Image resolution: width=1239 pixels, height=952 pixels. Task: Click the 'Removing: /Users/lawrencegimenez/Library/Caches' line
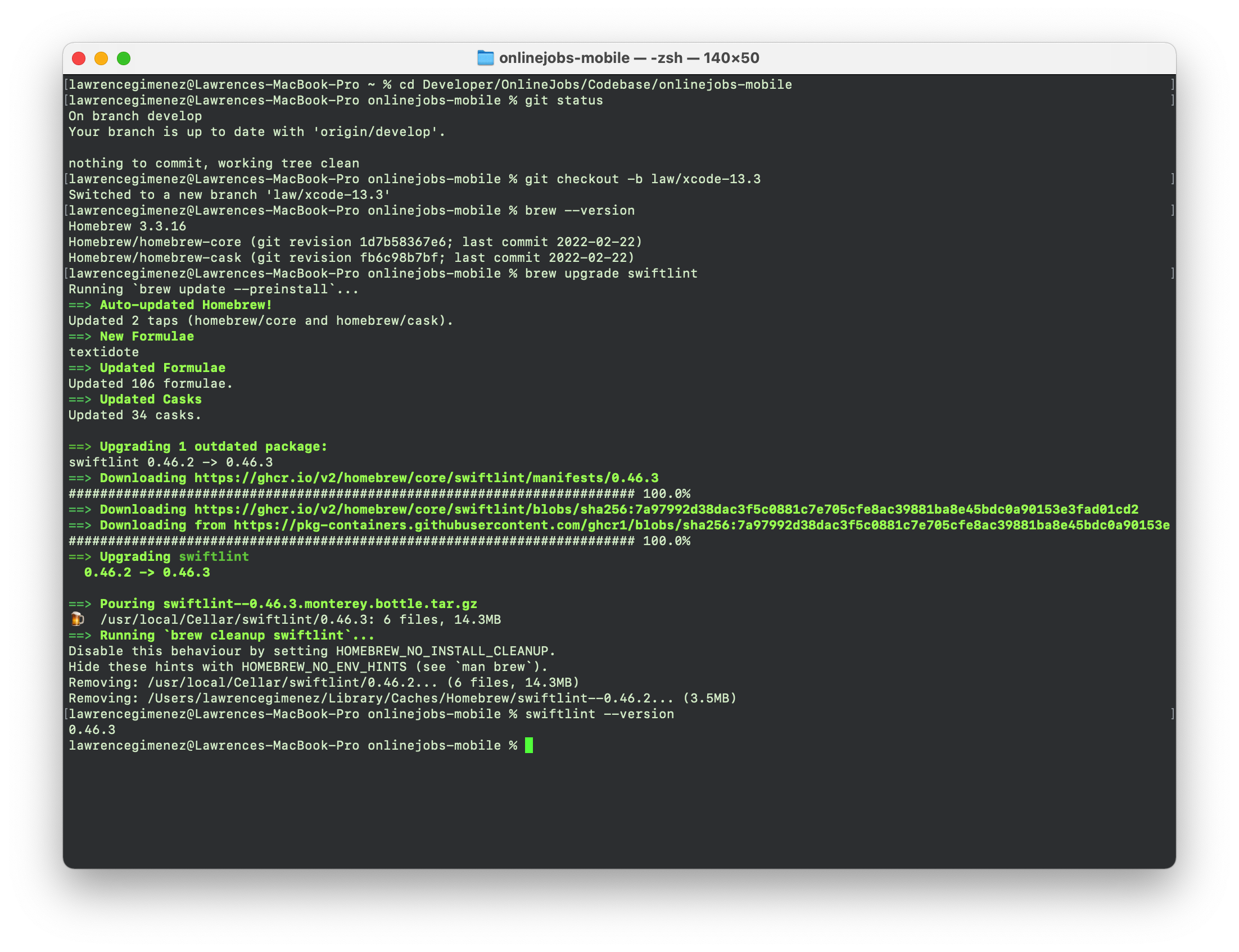click(403, 699)
